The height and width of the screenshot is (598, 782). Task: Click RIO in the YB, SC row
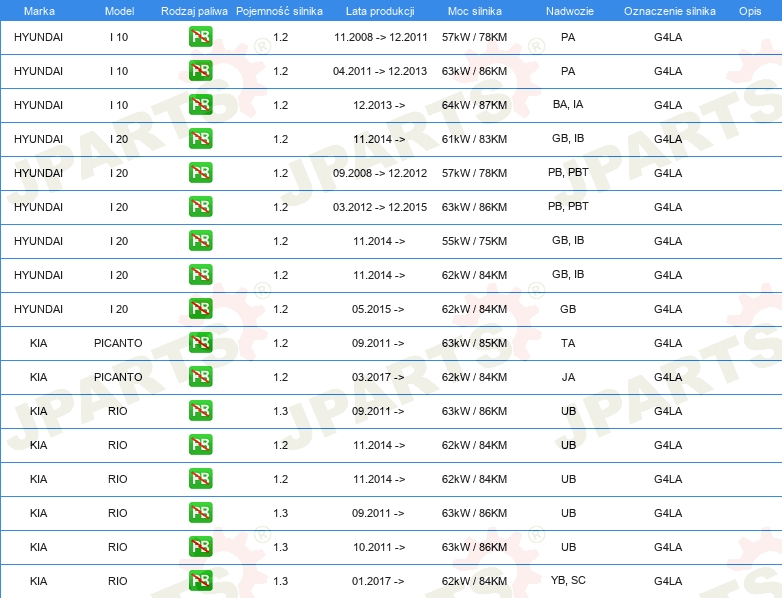click(x=118, y=581)
